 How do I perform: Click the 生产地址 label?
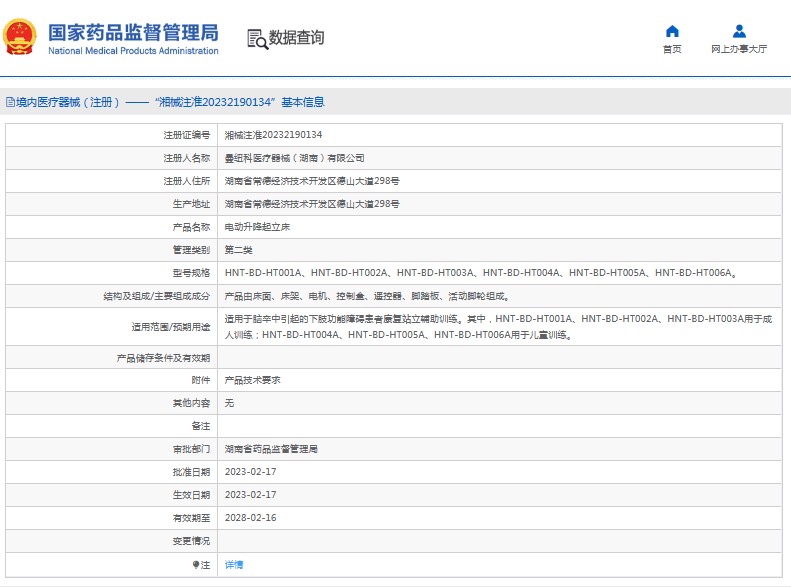coord(191,204)
